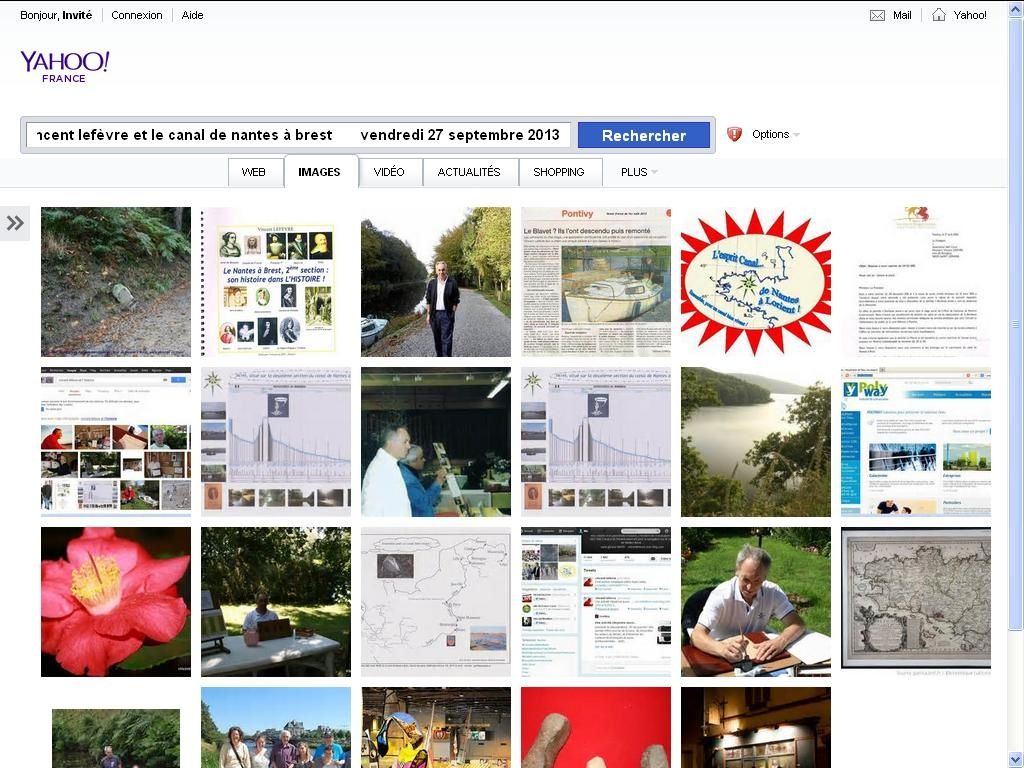Click the Connexion link
1024x768 pixels.
point(136,15)
